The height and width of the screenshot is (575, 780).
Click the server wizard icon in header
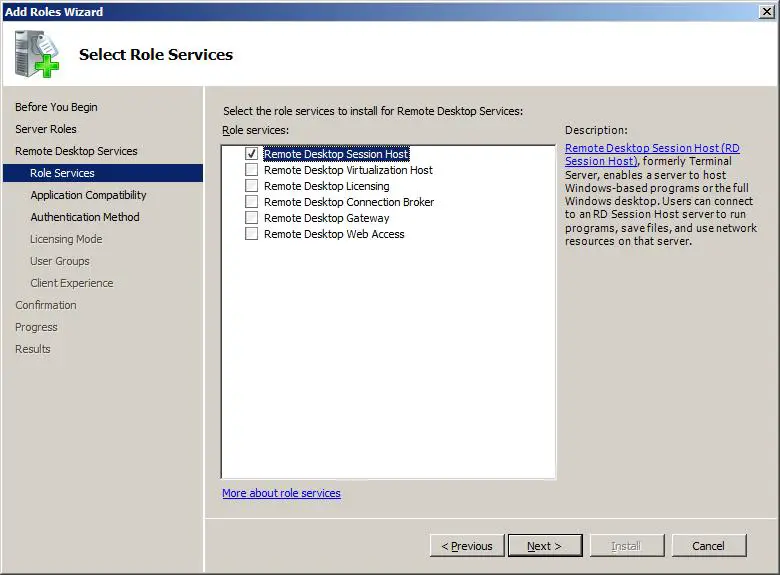[x=37, y=54]
